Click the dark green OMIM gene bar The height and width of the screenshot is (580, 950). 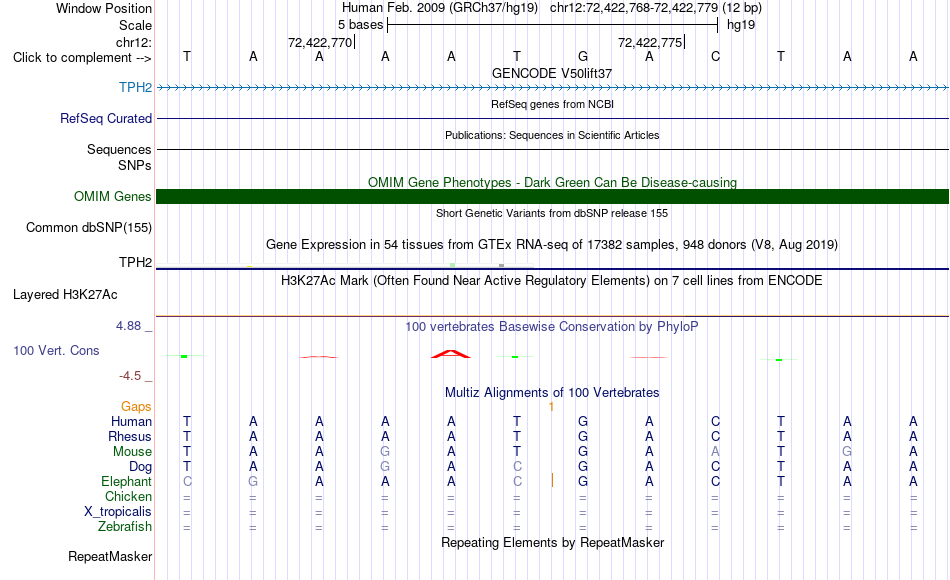(552, 196)
